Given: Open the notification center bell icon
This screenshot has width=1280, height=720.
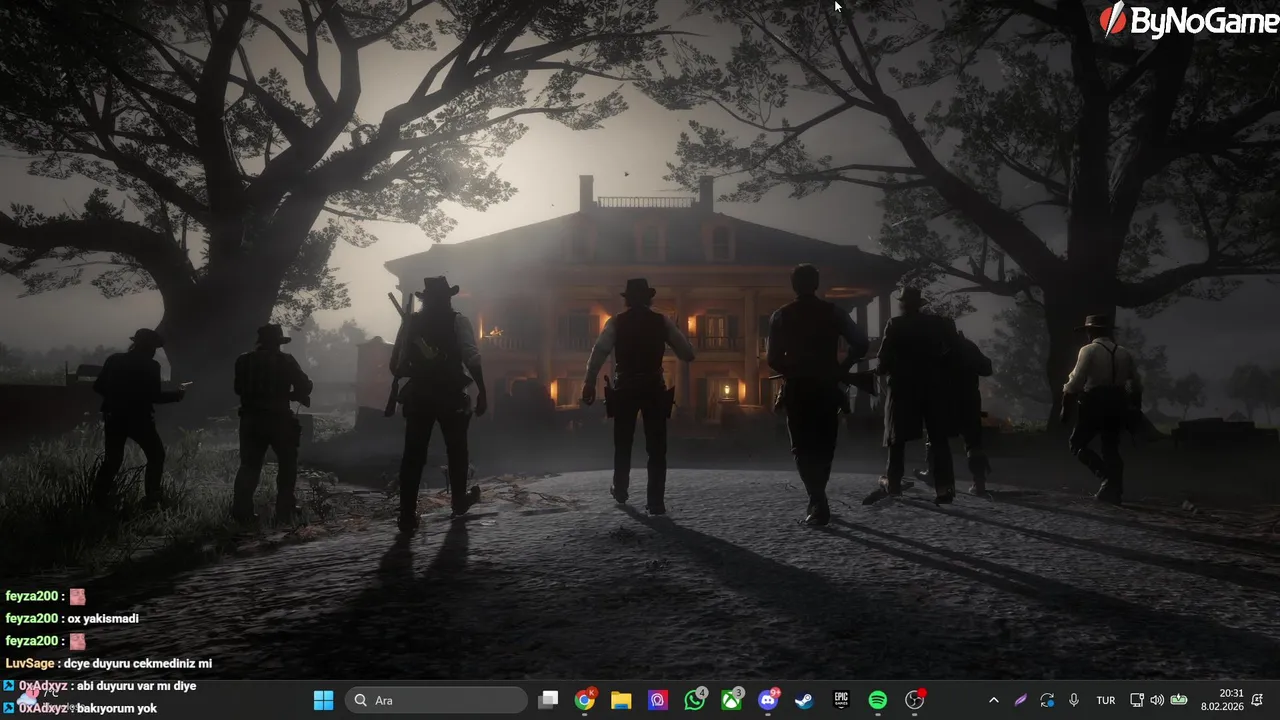Looking at the screenshot, I should coord(1257,700).
